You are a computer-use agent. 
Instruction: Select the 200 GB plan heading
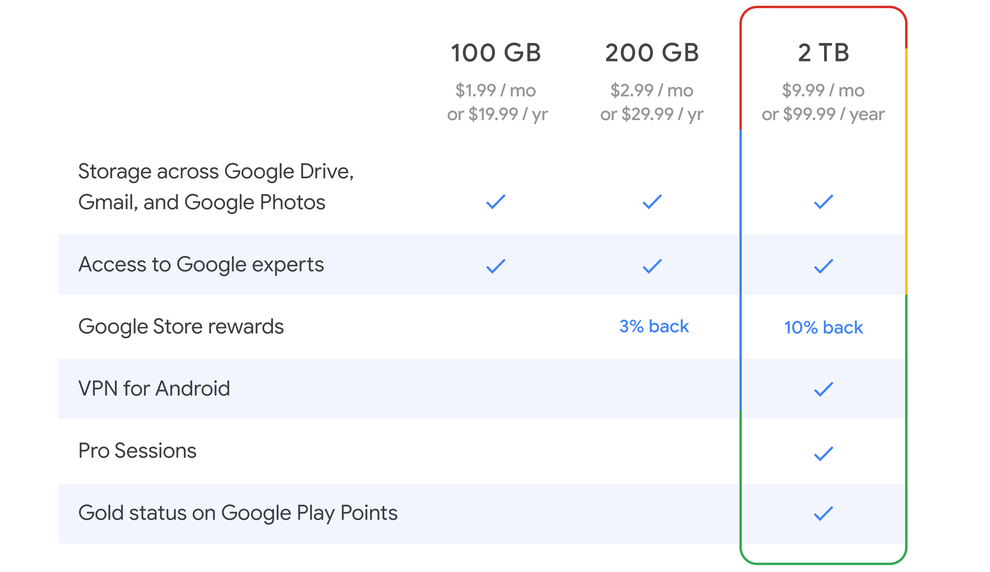[652, 53]
